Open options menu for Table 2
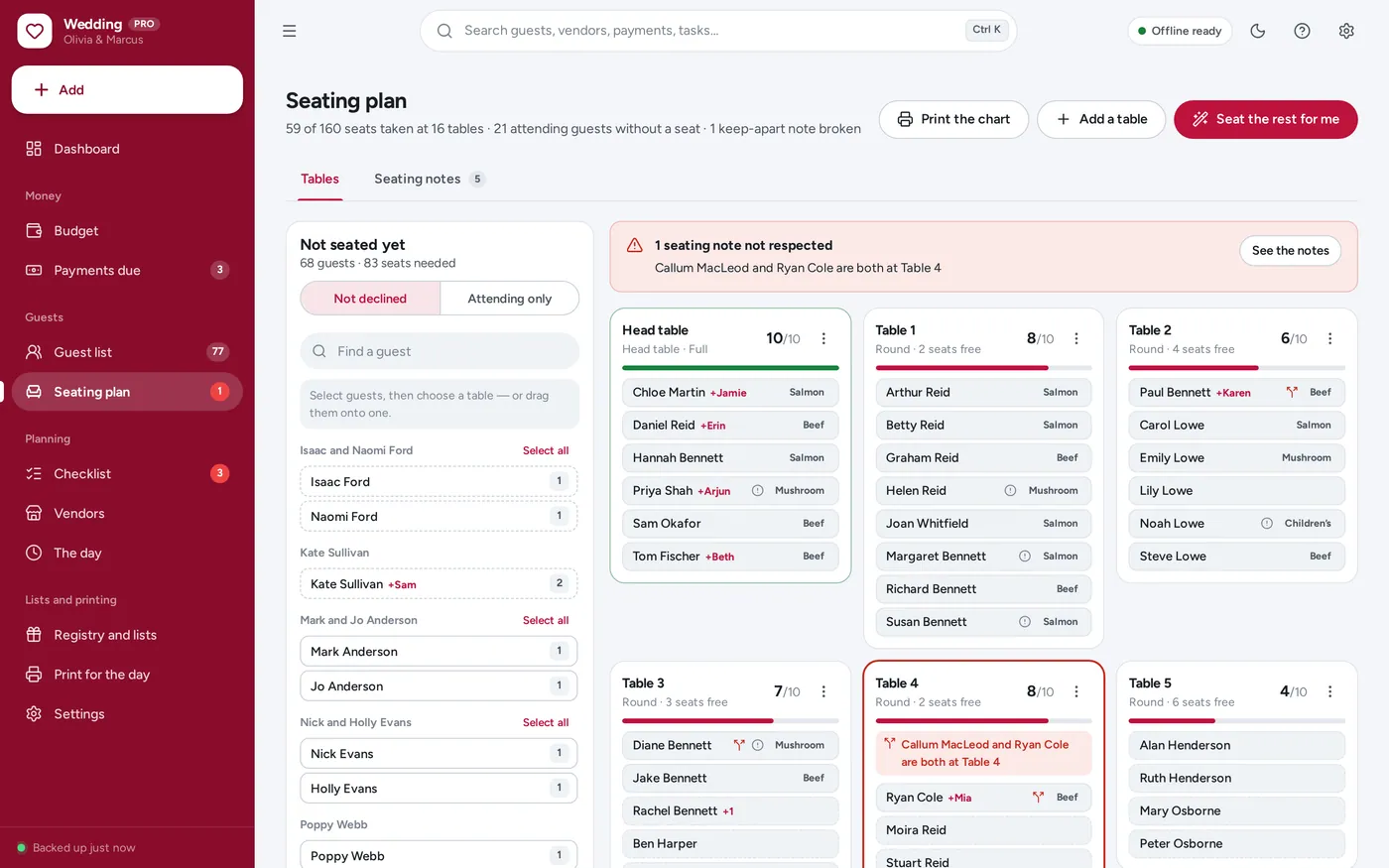1389x868 pixels. [1330, 338]
